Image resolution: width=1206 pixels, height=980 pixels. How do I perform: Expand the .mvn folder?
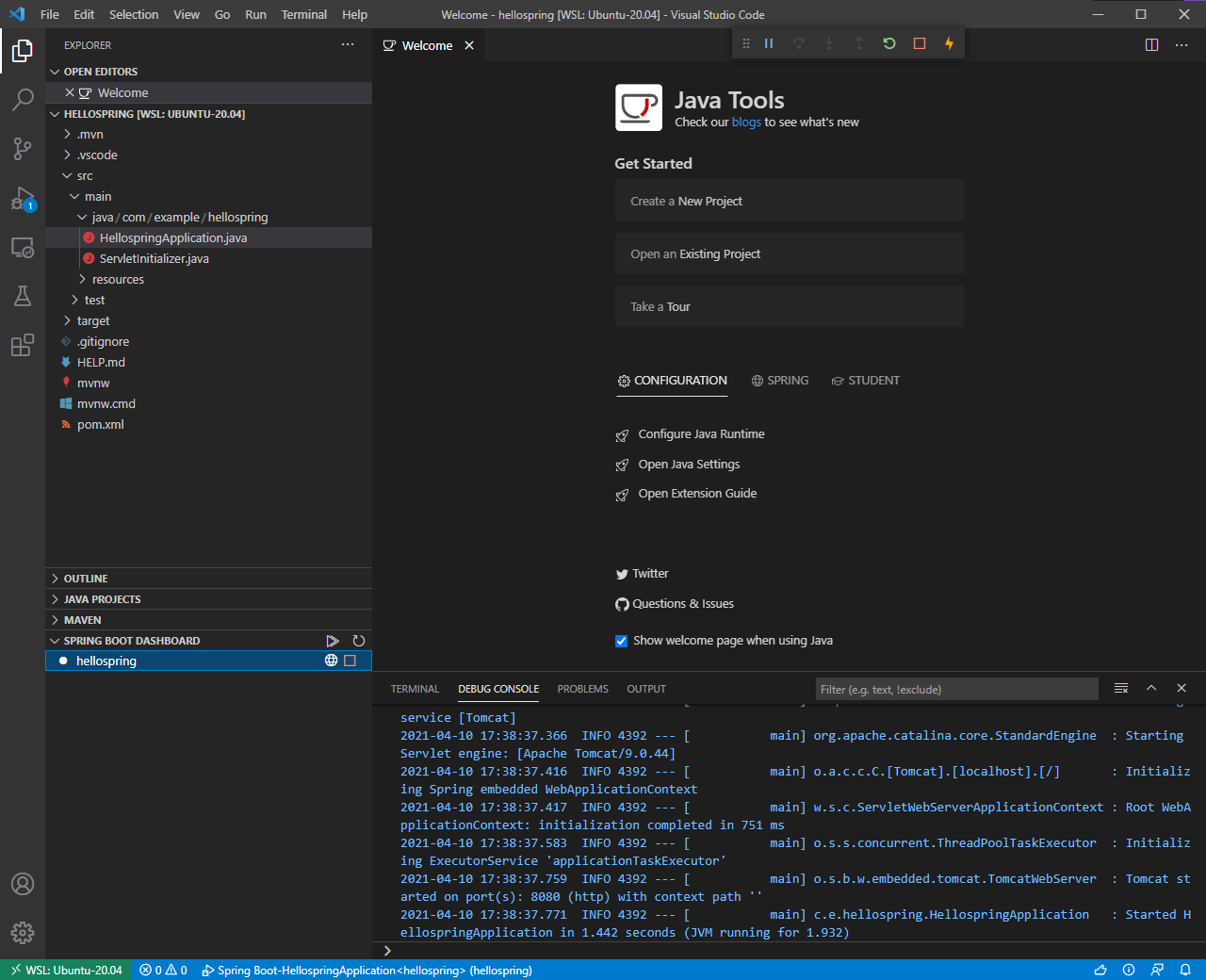click(x=90, y=134)
